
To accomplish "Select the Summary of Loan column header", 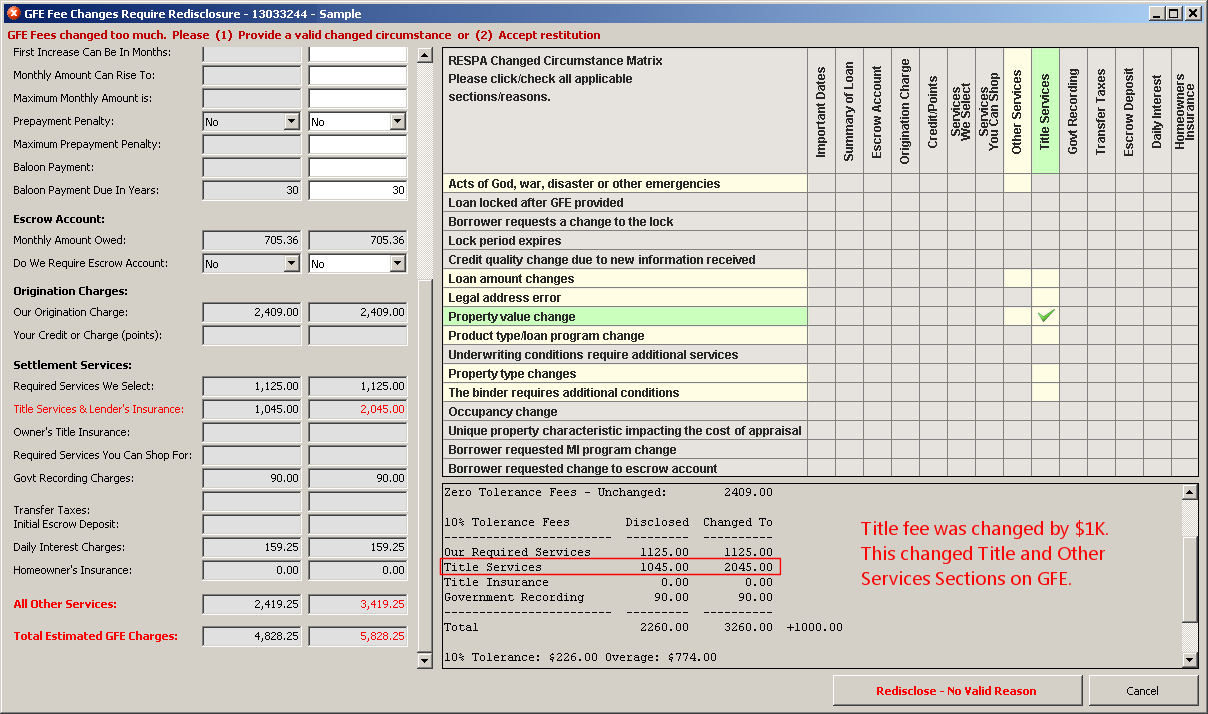I will click(850, 111).
